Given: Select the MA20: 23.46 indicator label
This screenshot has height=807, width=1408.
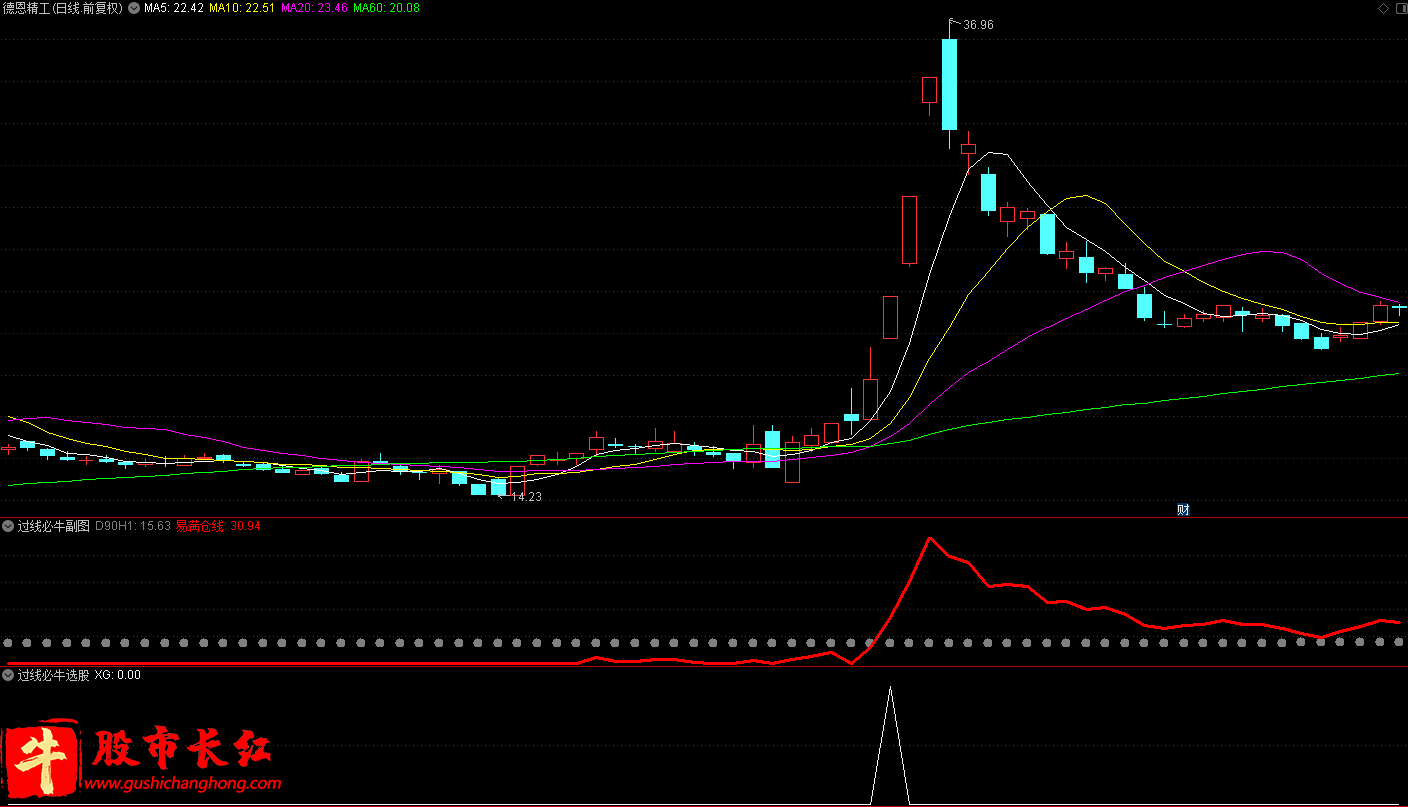Looking at the screenshot, I should 314,8.
